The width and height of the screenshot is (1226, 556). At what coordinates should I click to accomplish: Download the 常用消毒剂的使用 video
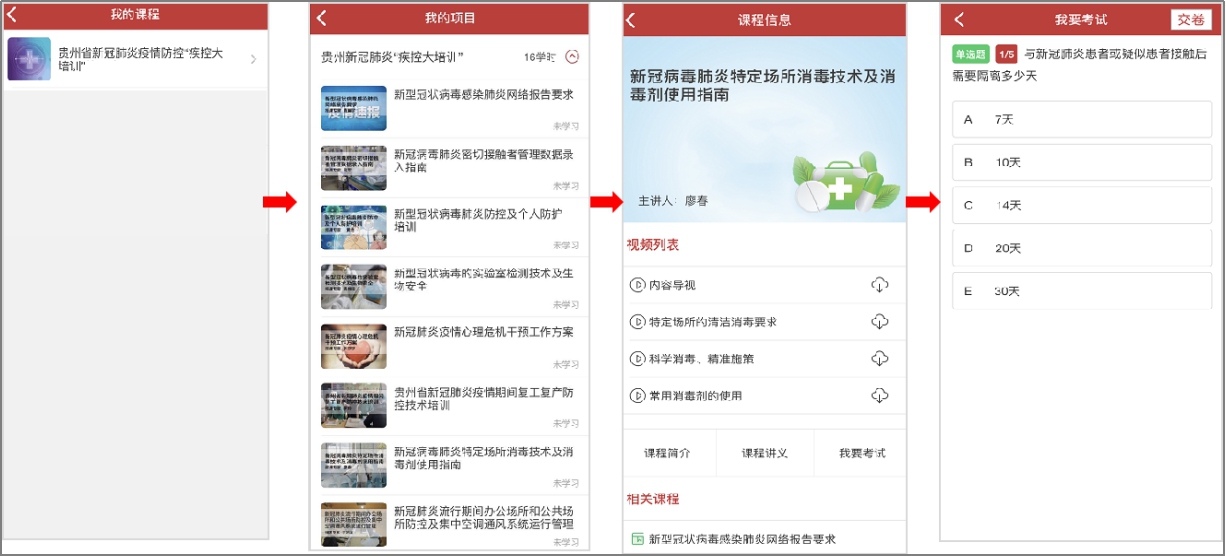(x=879, y=395)
